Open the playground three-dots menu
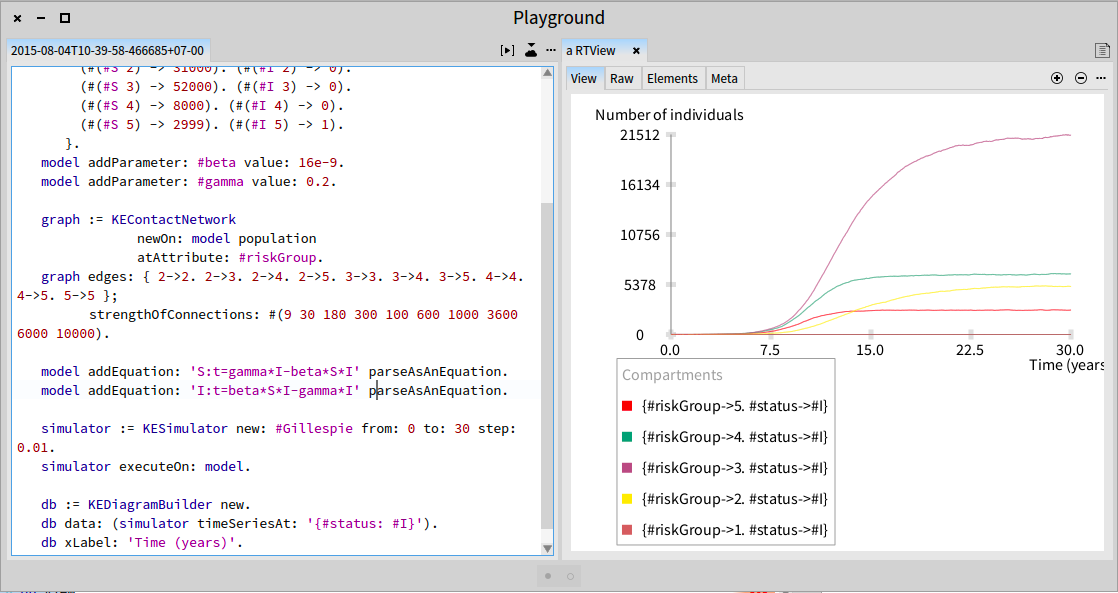Image resolution: width=1118 pixels, height=593 pixels. coord(550,51)
